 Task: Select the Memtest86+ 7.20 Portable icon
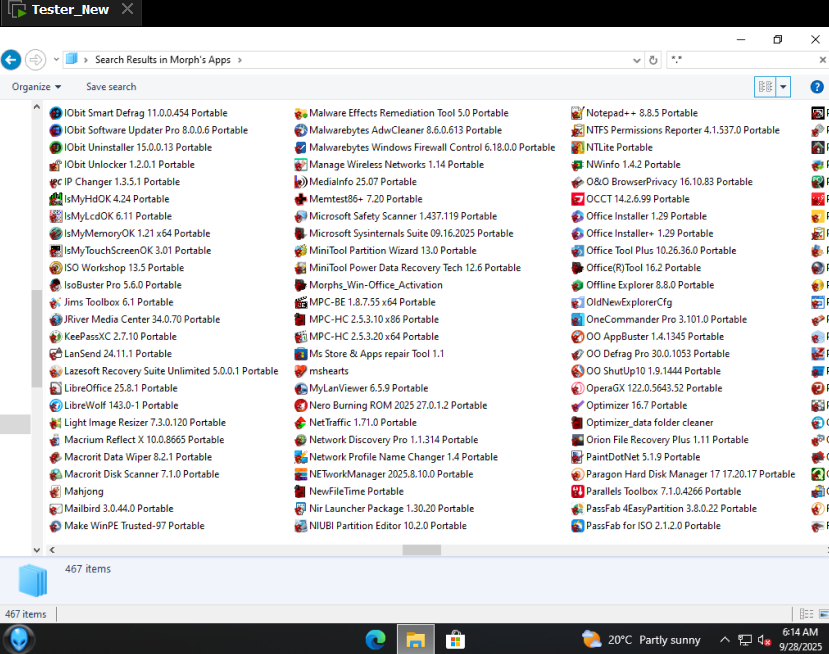tap(301, 199)
